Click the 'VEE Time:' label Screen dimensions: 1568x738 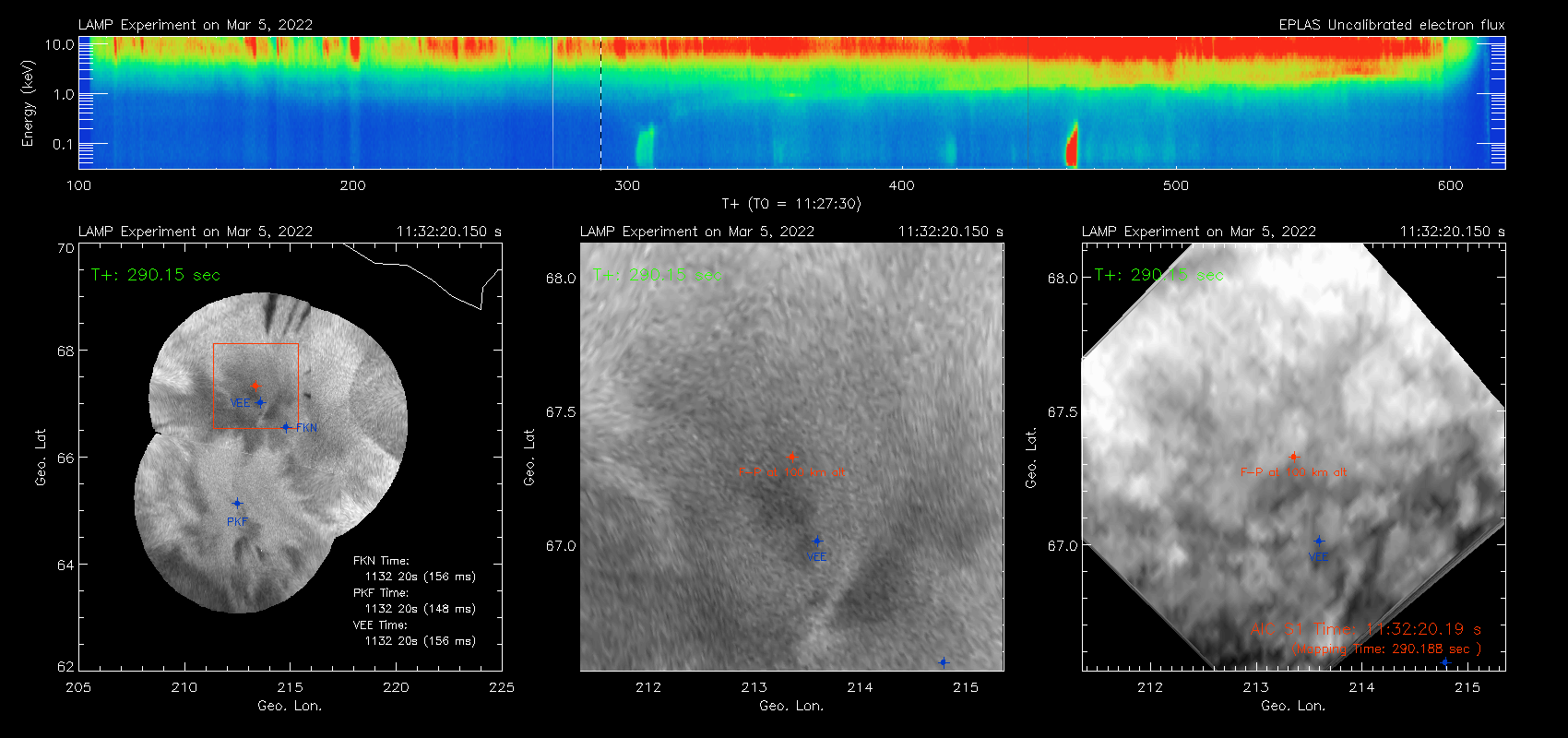pyautogui.click(x=380, y=625)
